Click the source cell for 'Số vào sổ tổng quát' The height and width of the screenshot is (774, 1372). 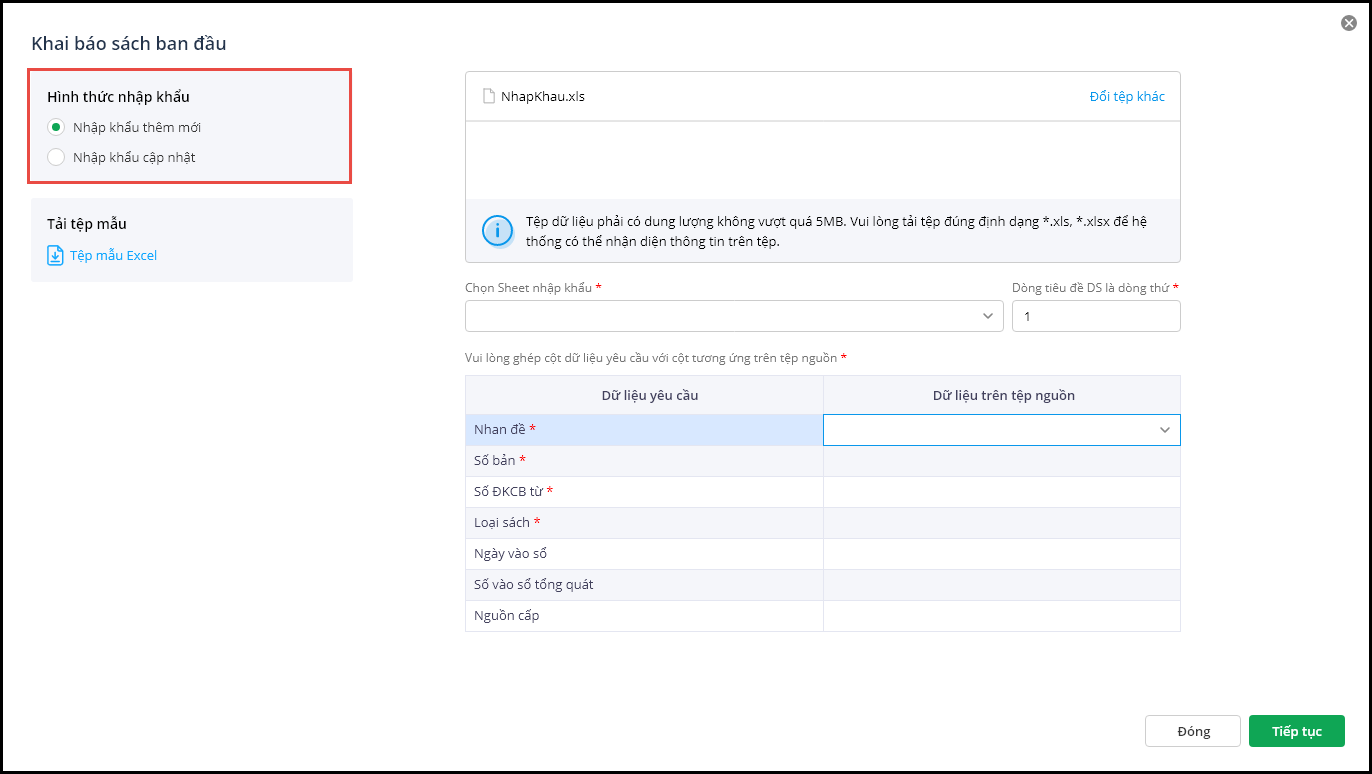coord(1001,585)
